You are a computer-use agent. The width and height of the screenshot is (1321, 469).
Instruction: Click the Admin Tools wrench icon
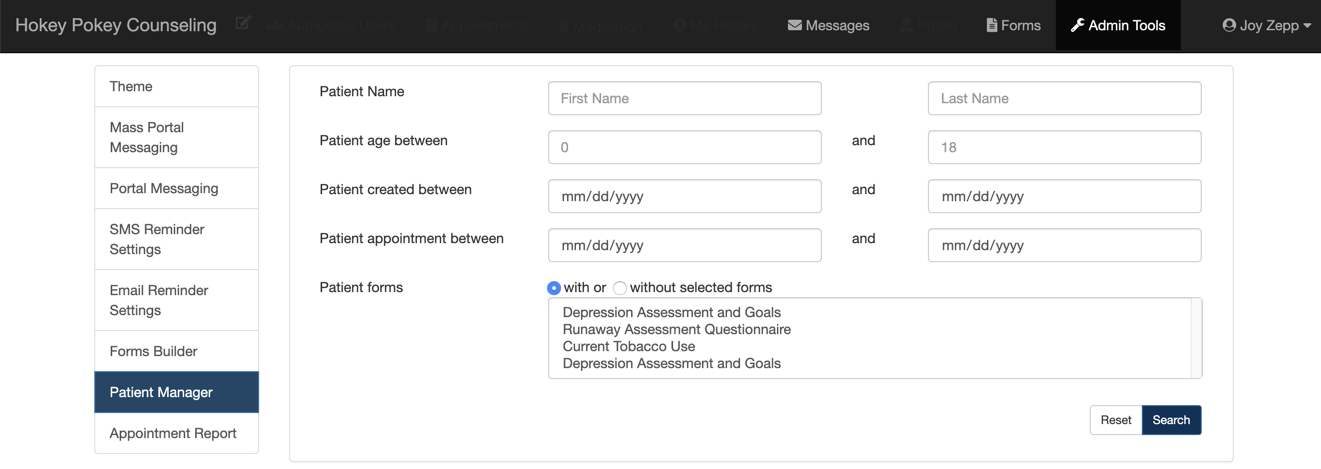coord(1077,26)
